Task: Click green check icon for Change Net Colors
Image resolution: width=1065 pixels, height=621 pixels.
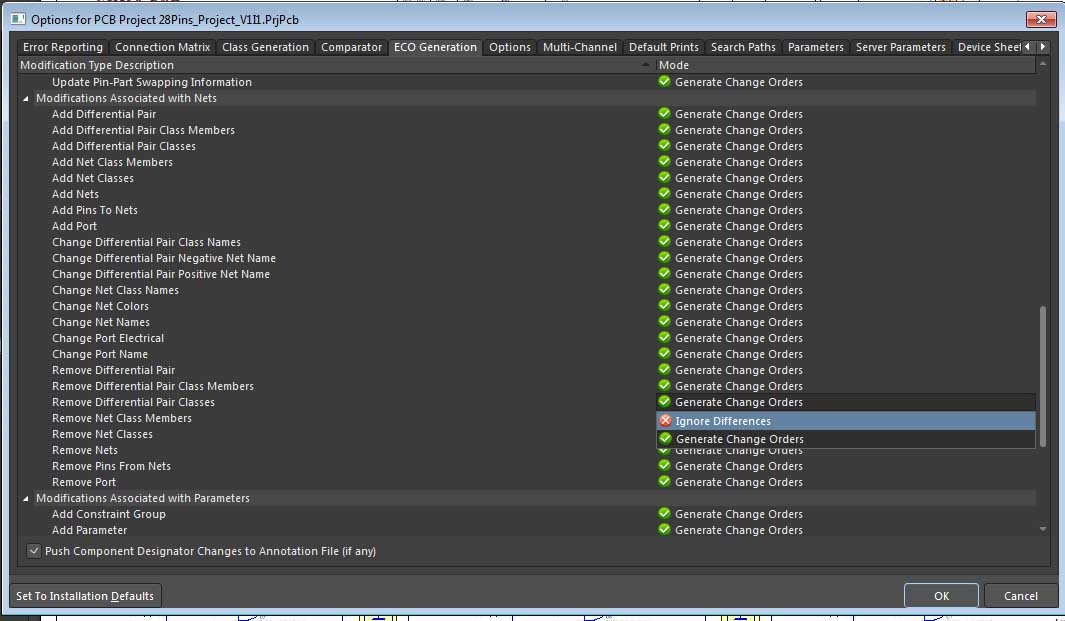Action: [664, 306]
